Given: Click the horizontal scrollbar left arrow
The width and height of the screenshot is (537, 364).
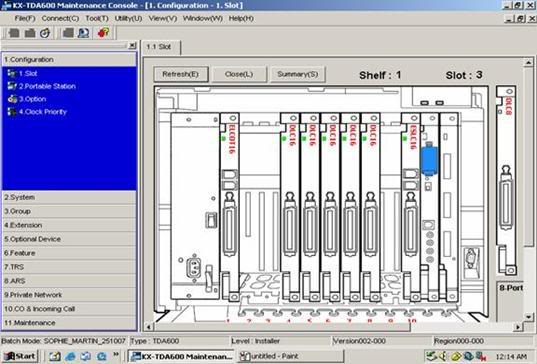Looking at the screenshot, I should pyautogui.click(x=148, y=327).
